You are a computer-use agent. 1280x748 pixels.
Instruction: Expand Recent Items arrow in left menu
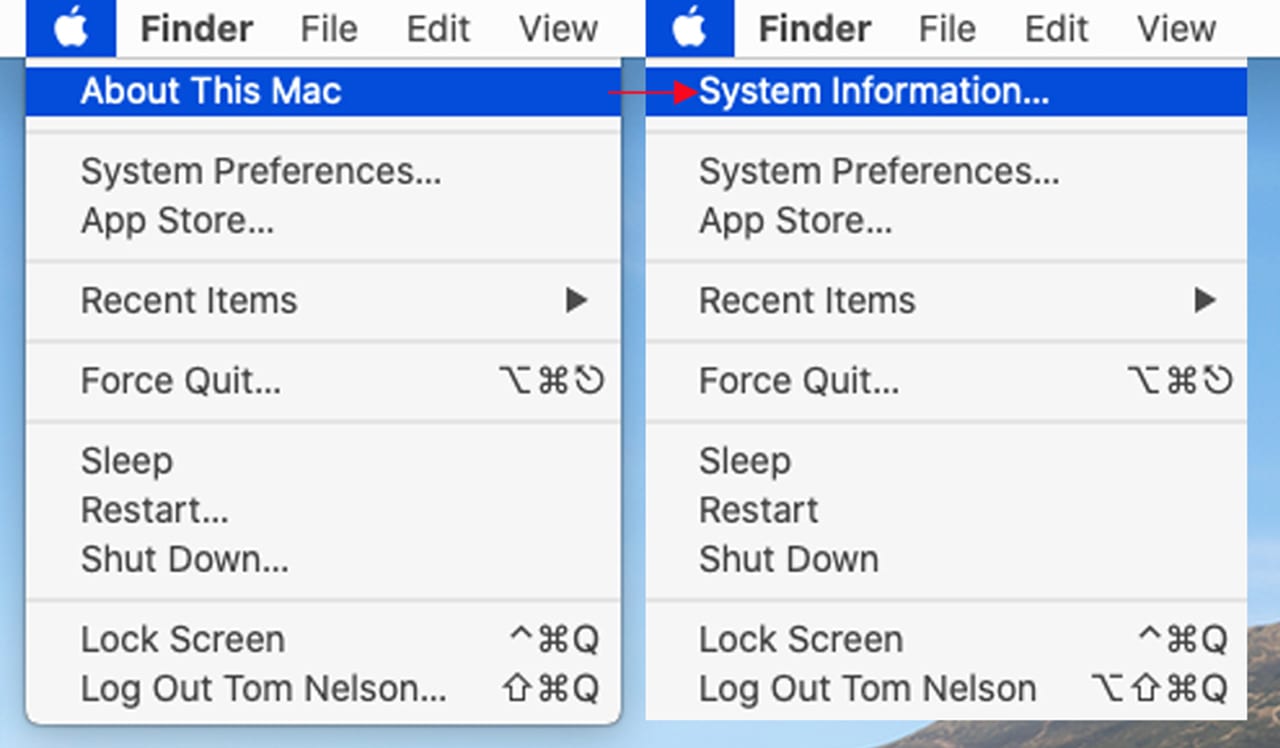[x=576, y=300]
